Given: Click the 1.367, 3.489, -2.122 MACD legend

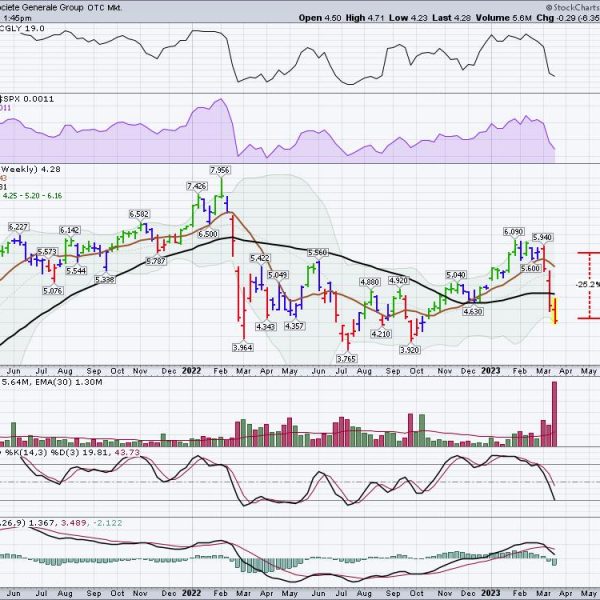Looking at the screenshot, I should click(x=75, y=523).
